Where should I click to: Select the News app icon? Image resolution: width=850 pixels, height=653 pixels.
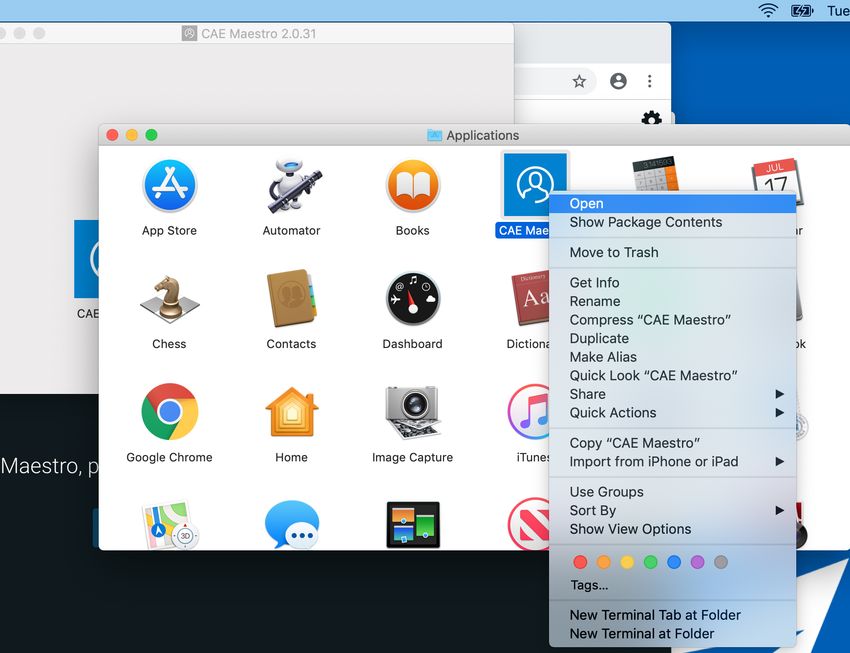529,523
